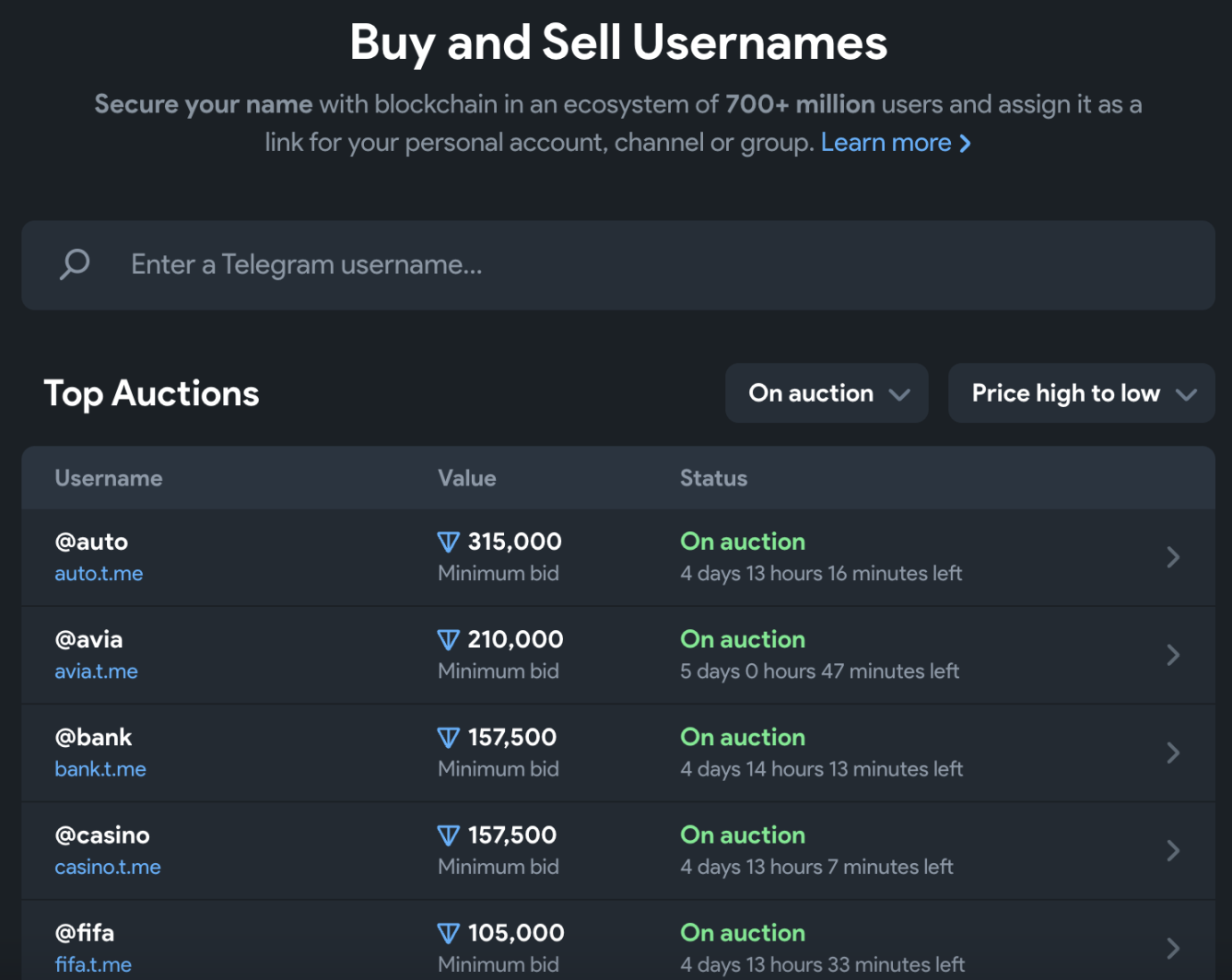Follow the Learn more link
Screen dimensions: 1232x980
click(x=886, y=143)
